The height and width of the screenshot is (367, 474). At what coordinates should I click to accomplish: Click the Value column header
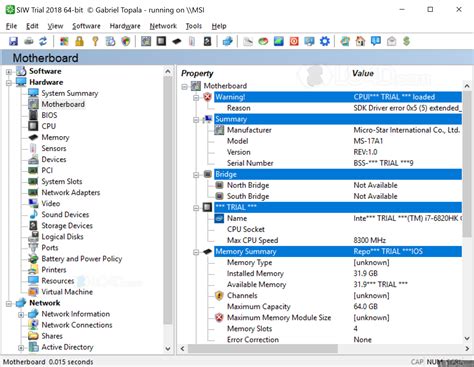click(363, 73)
